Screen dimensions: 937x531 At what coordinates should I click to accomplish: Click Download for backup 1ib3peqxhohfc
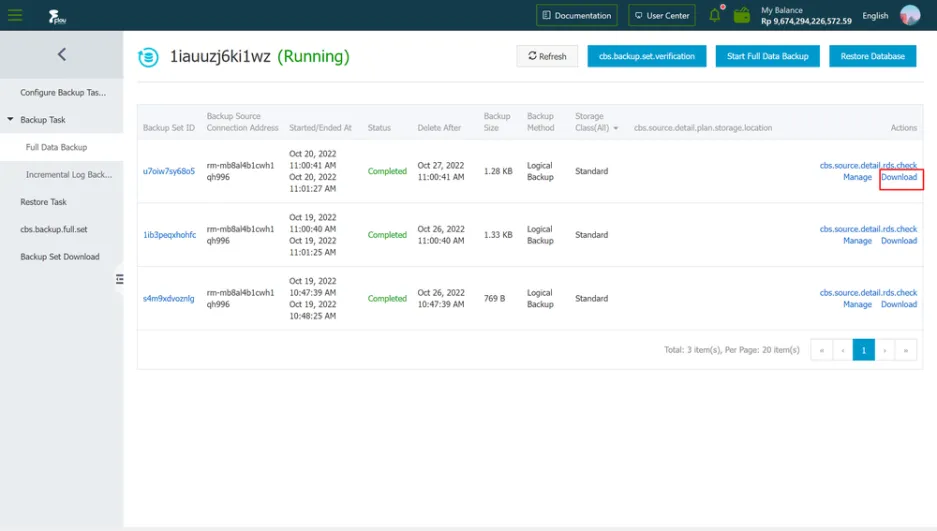(899, 241)
